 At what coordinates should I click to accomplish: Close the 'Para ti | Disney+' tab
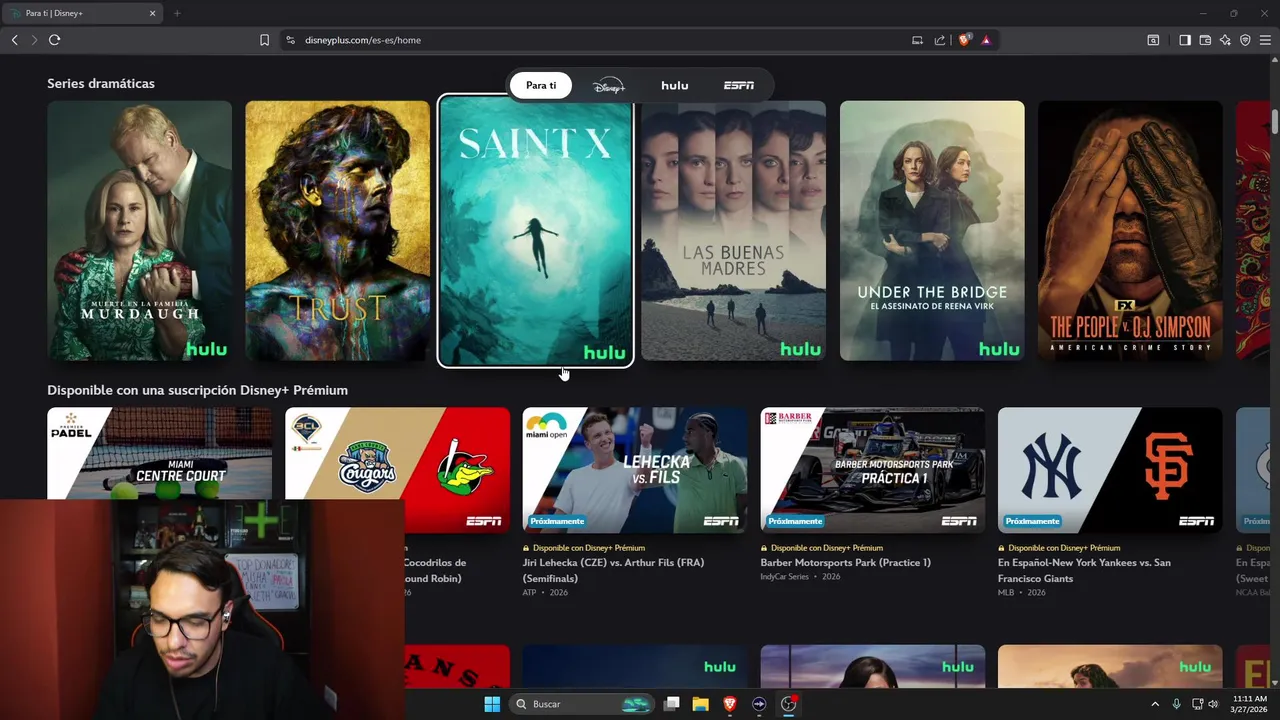(x=153, y=13)
